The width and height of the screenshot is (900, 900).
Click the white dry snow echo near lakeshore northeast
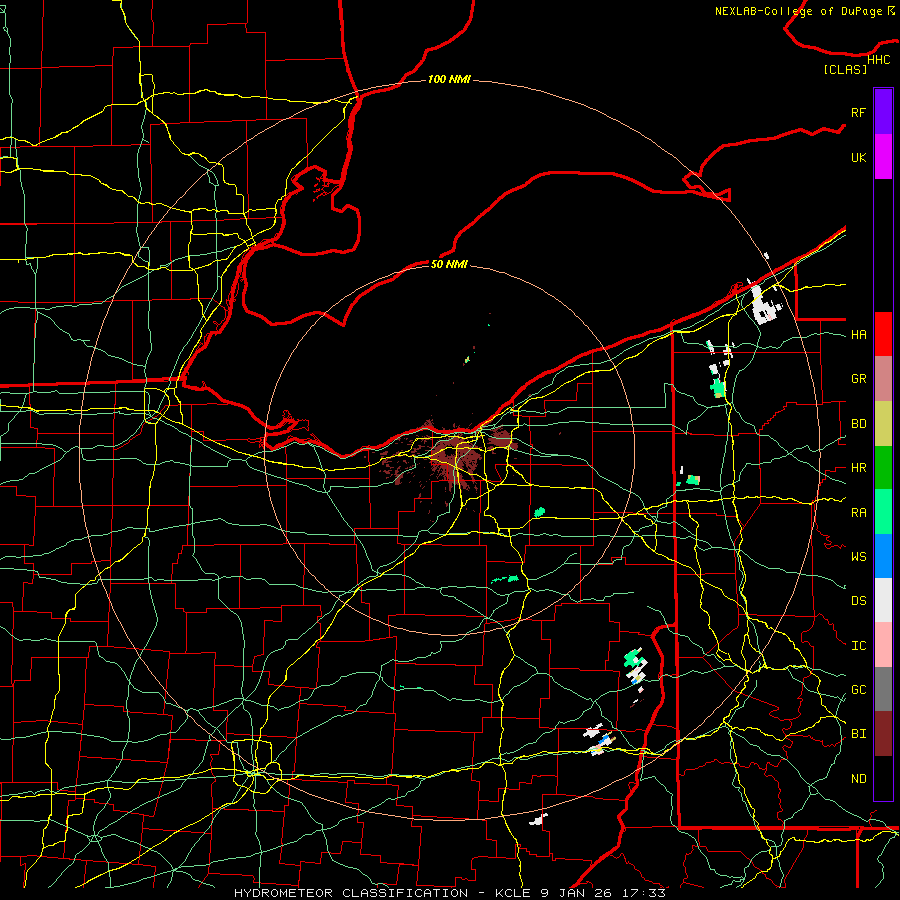click(x=764, y=303)
